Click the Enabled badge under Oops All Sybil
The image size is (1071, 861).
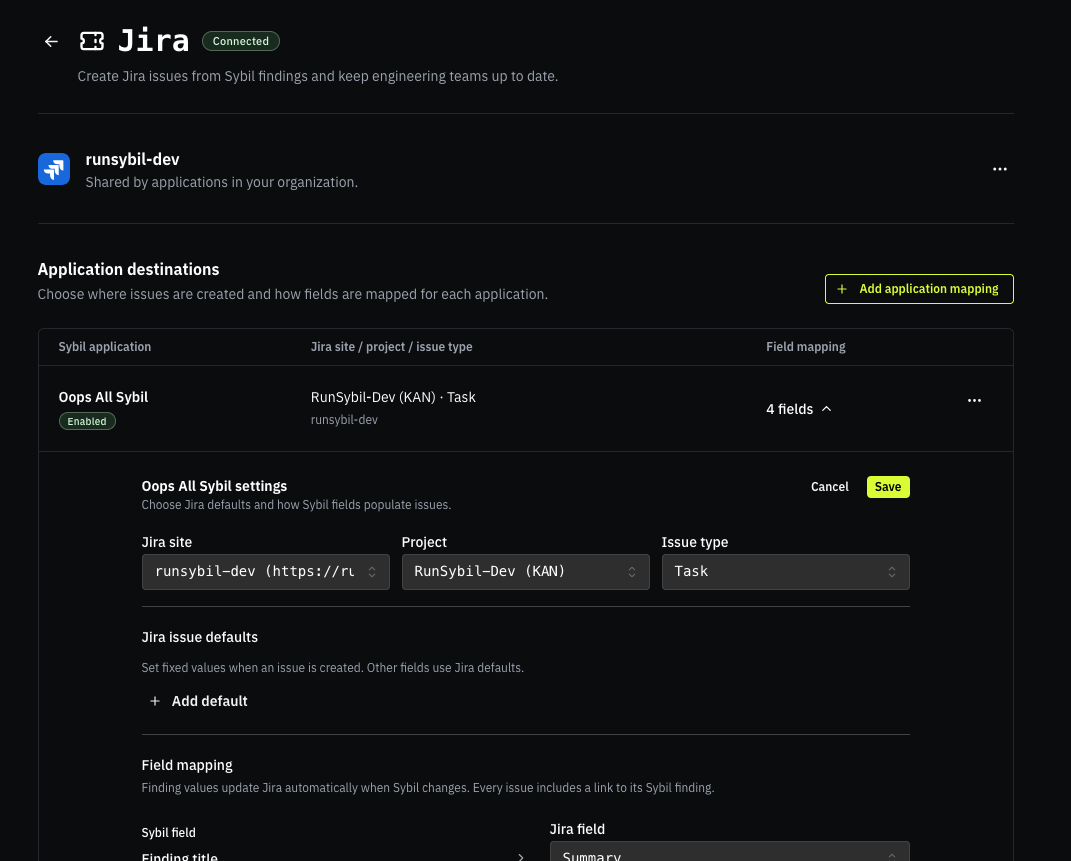click(87, 421)
